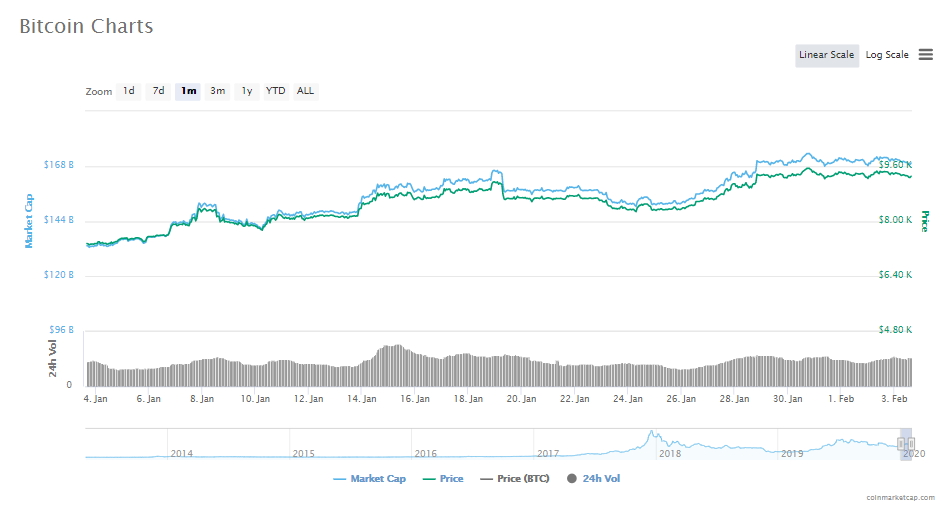Click the 30. Jan date label
This screenshot has width=949, height=511.
pyautogui.click(x=788, y=399)
